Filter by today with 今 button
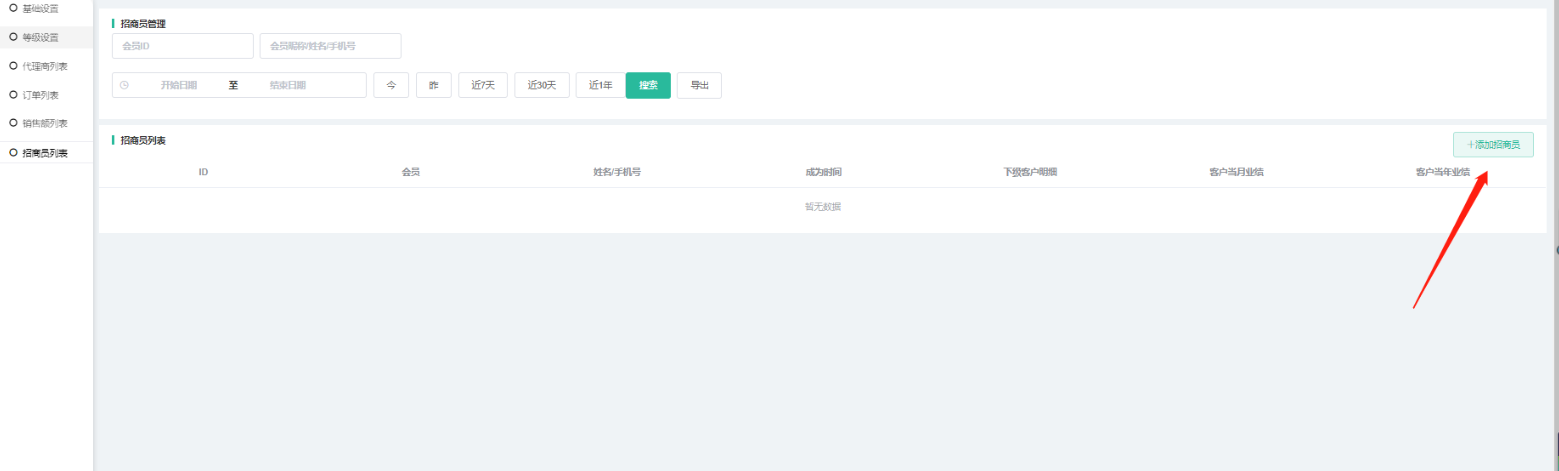1559x471 pixels. 391,85
